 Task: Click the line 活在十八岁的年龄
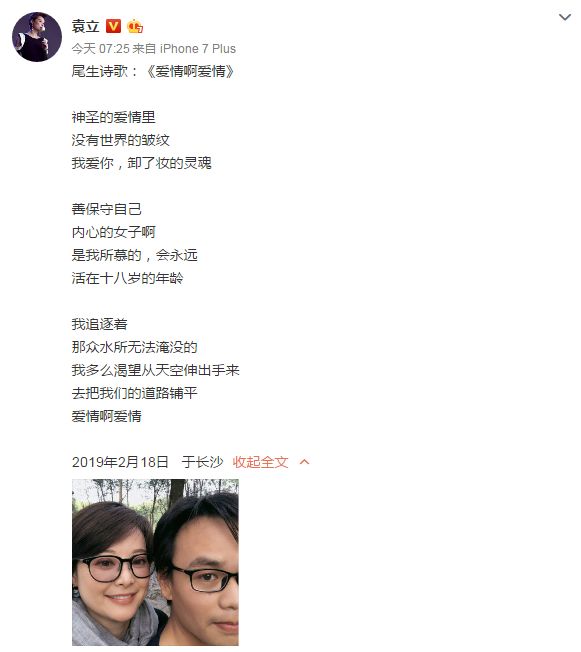127,278
